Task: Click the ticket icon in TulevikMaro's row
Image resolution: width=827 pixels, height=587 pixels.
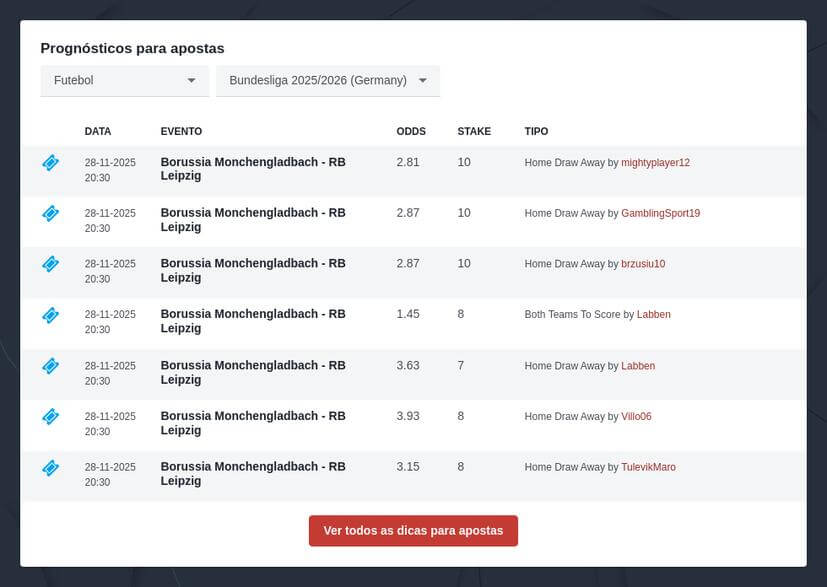Action: pos(50,467)
